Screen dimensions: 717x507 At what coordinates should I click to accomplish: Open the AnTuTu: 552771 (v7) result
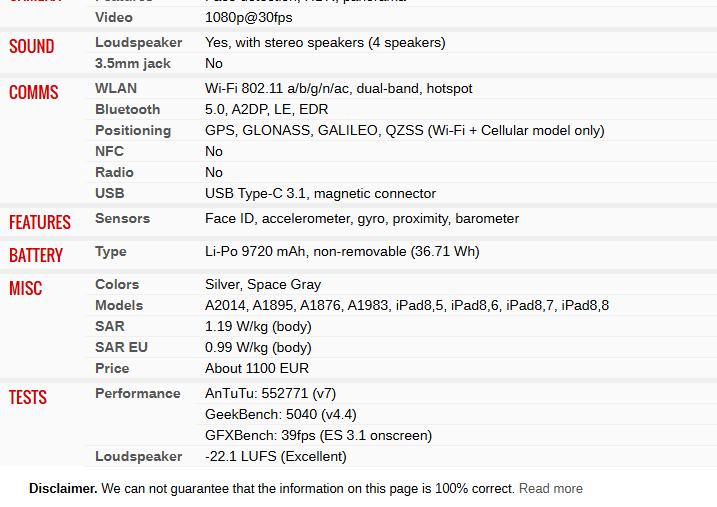[x=270, y=394]
